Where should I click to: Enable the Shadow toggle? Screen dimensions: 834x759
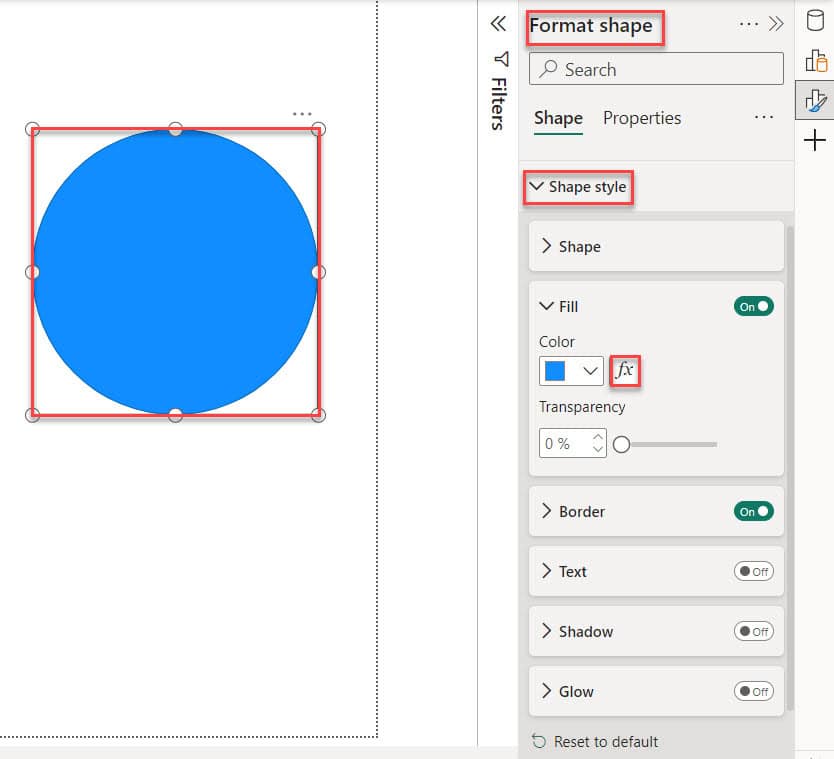click(754, 631)
